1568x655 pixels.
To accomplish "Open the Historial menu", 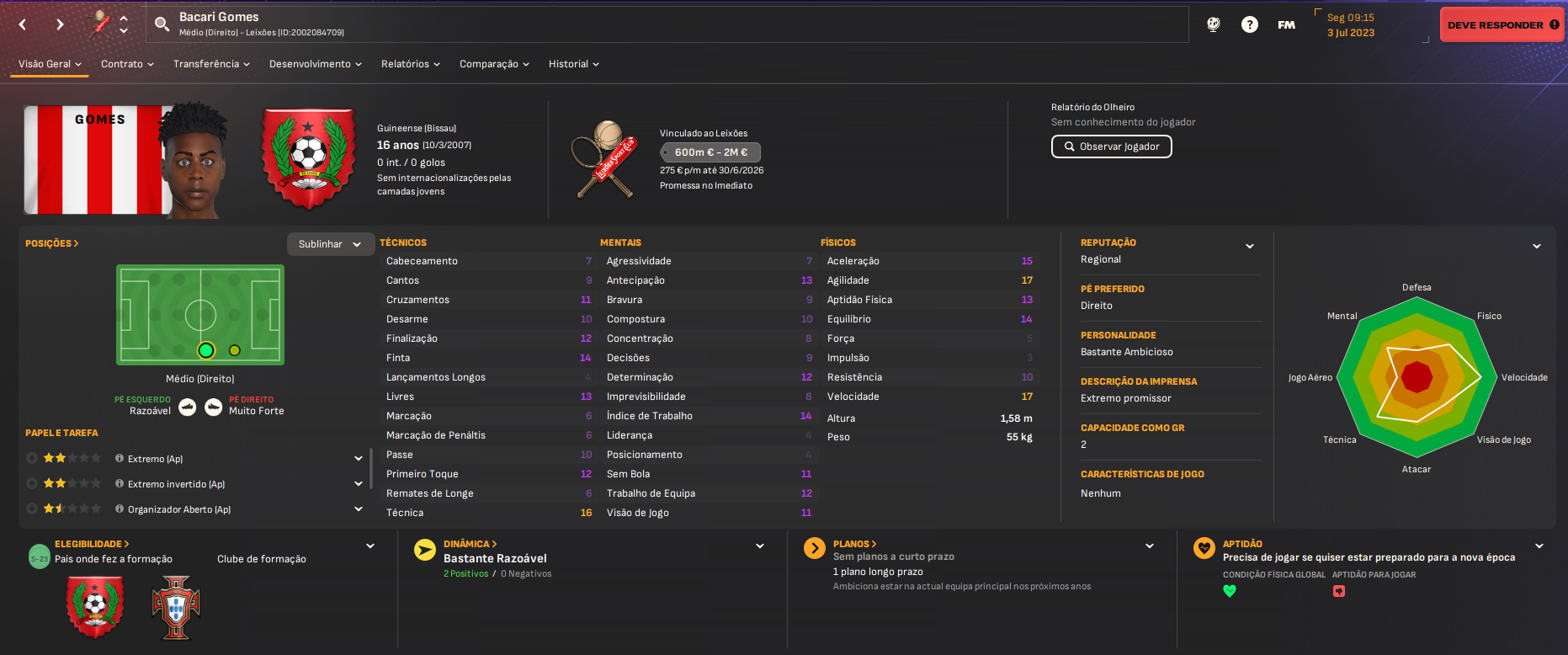I will tap(574, 64).
